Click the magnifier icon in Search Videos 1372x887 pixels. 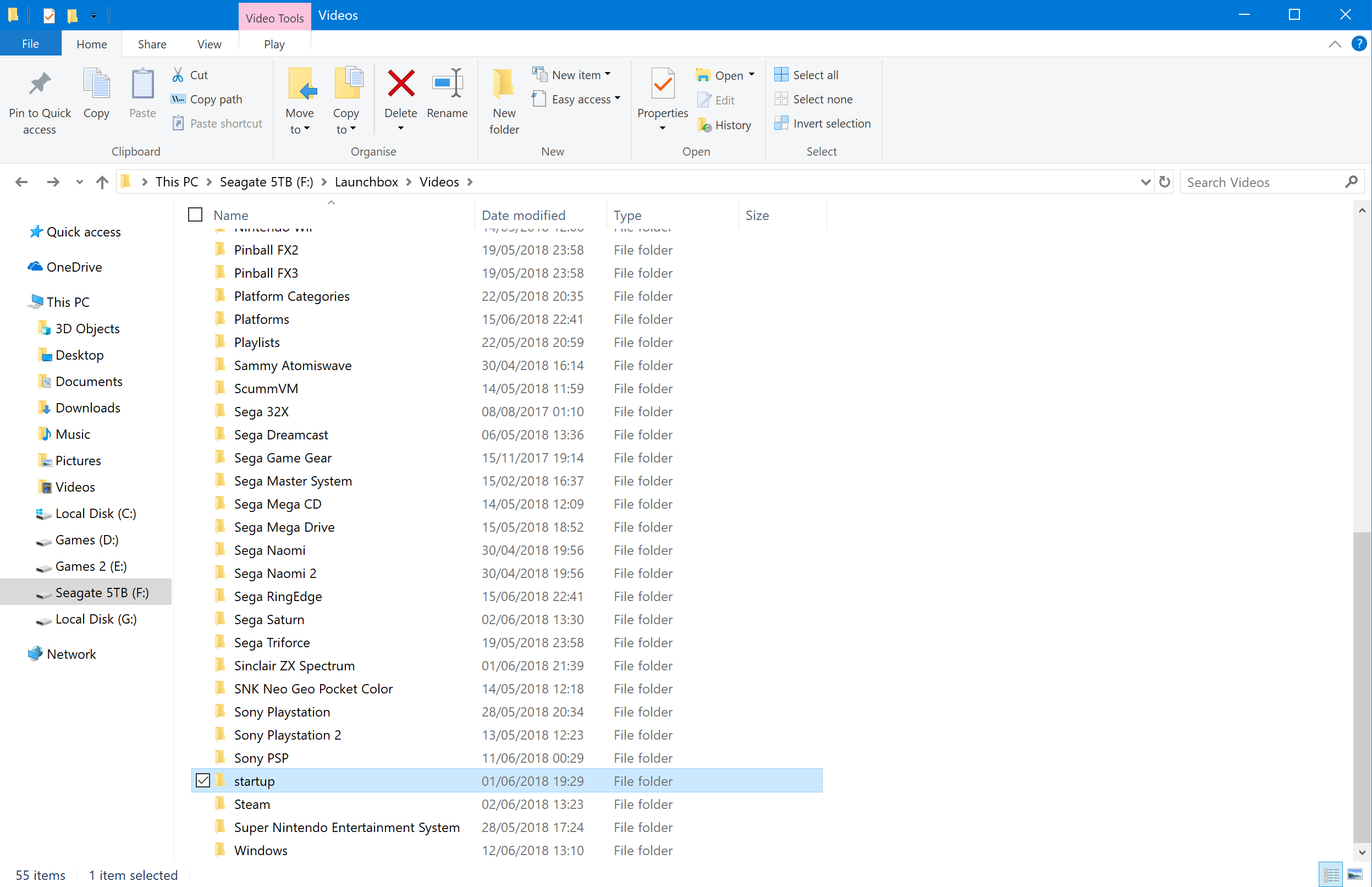(x=1351, y=182)
